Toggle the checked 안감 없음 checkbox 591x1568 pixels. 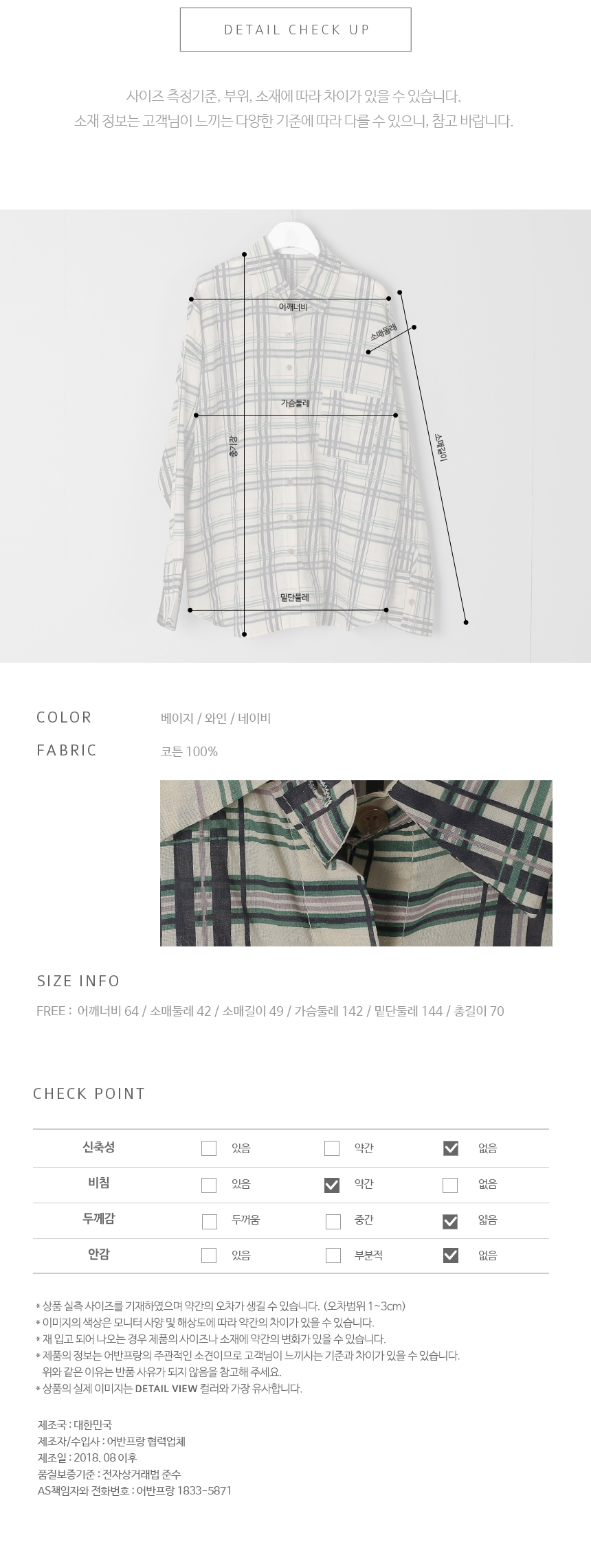[x=451, y=1255]
